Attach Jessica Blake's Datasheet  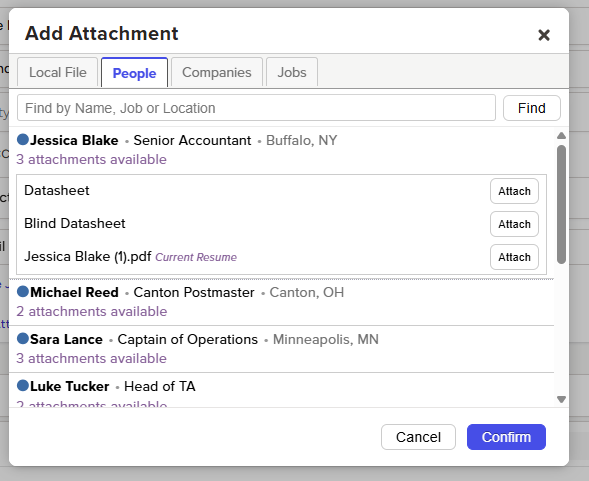click(514, 191)
